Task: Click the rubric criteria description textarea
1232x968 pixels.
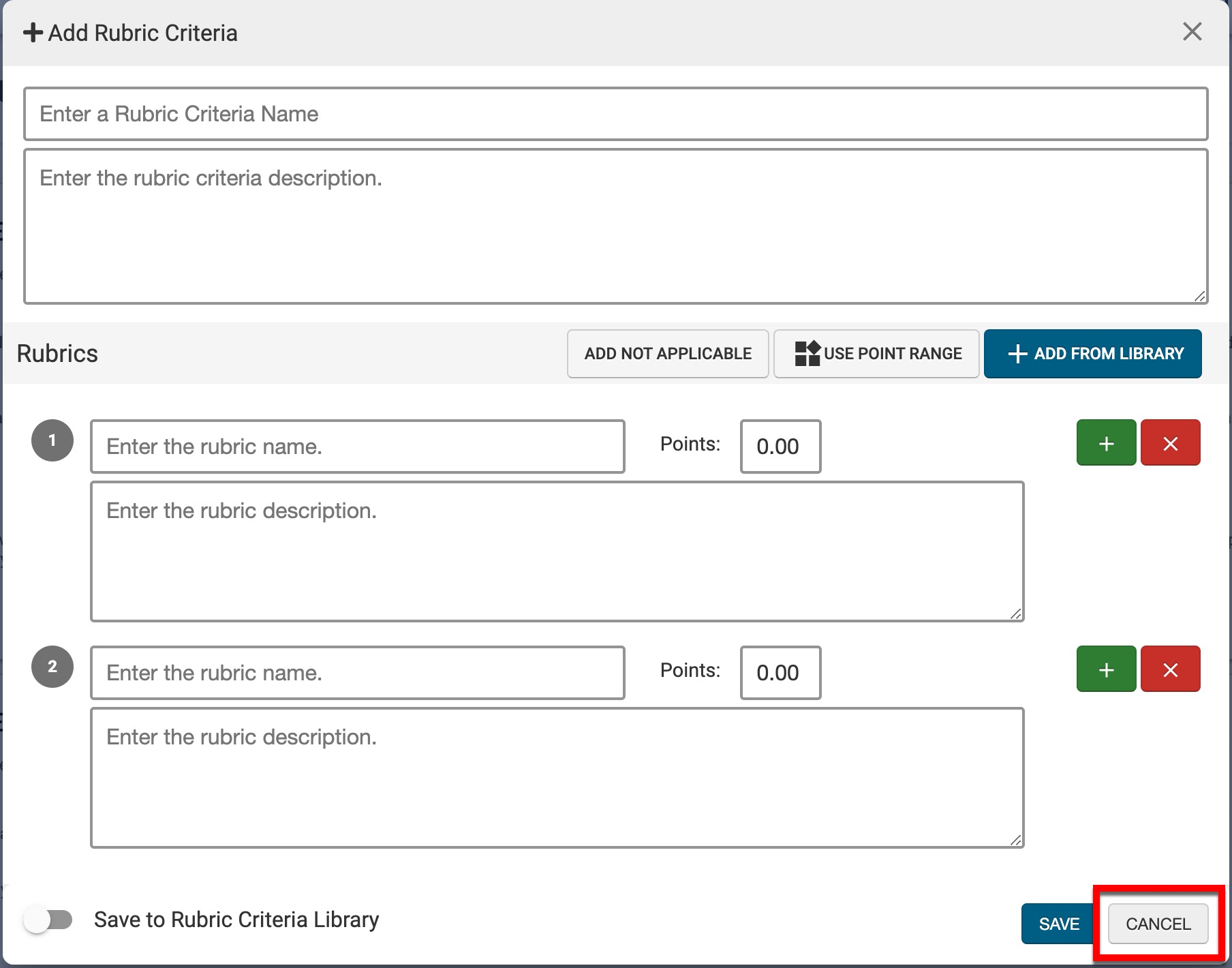Action: point(615,226)
